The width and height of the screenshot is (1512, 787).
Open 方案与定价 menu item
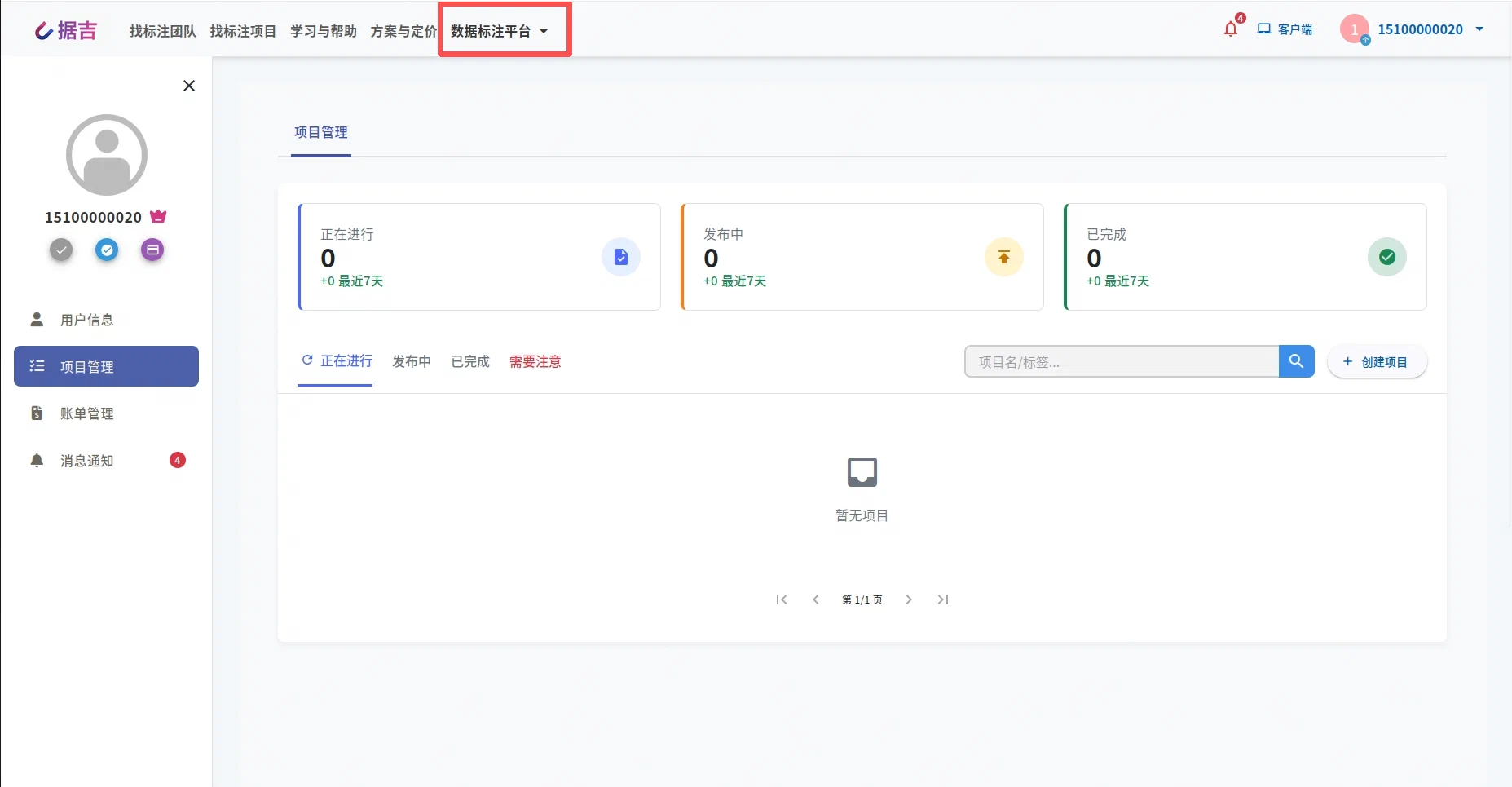point(403,31)
